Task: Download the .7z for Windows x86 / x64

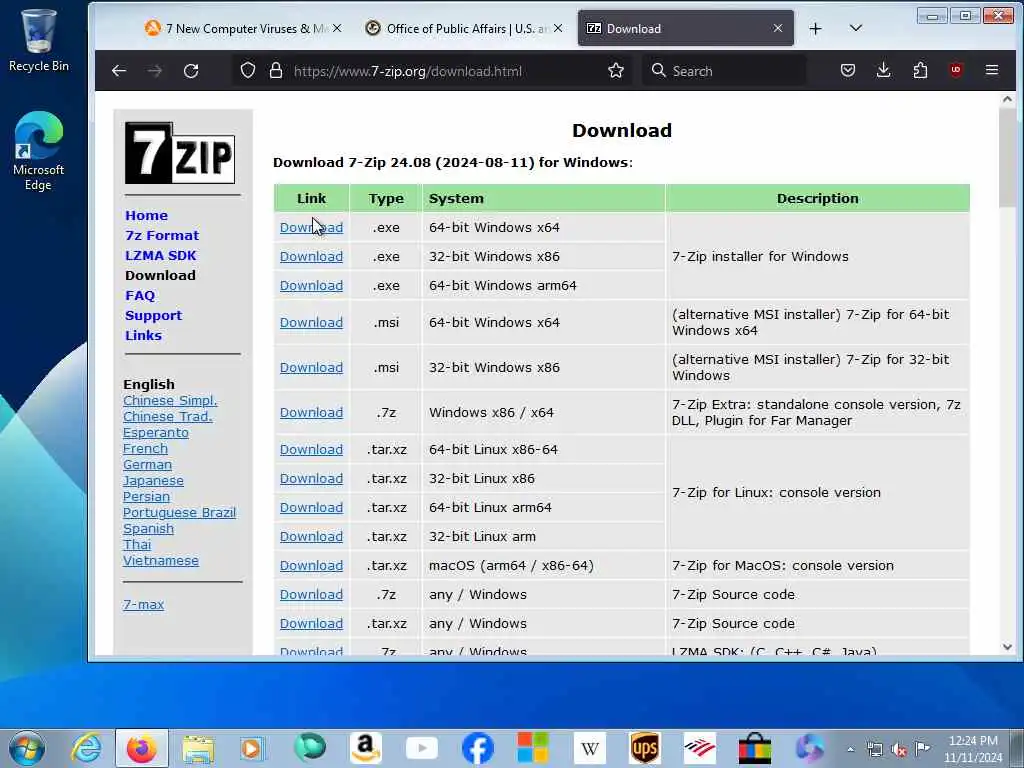Action: (x=311, y=413)
